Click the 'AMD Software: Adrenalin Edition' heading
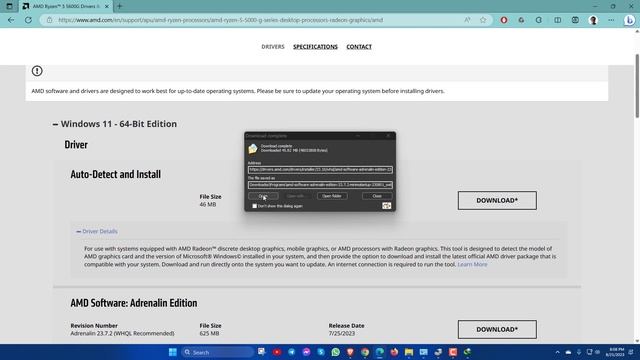The image size is (640, 360). tap(134, 303)
